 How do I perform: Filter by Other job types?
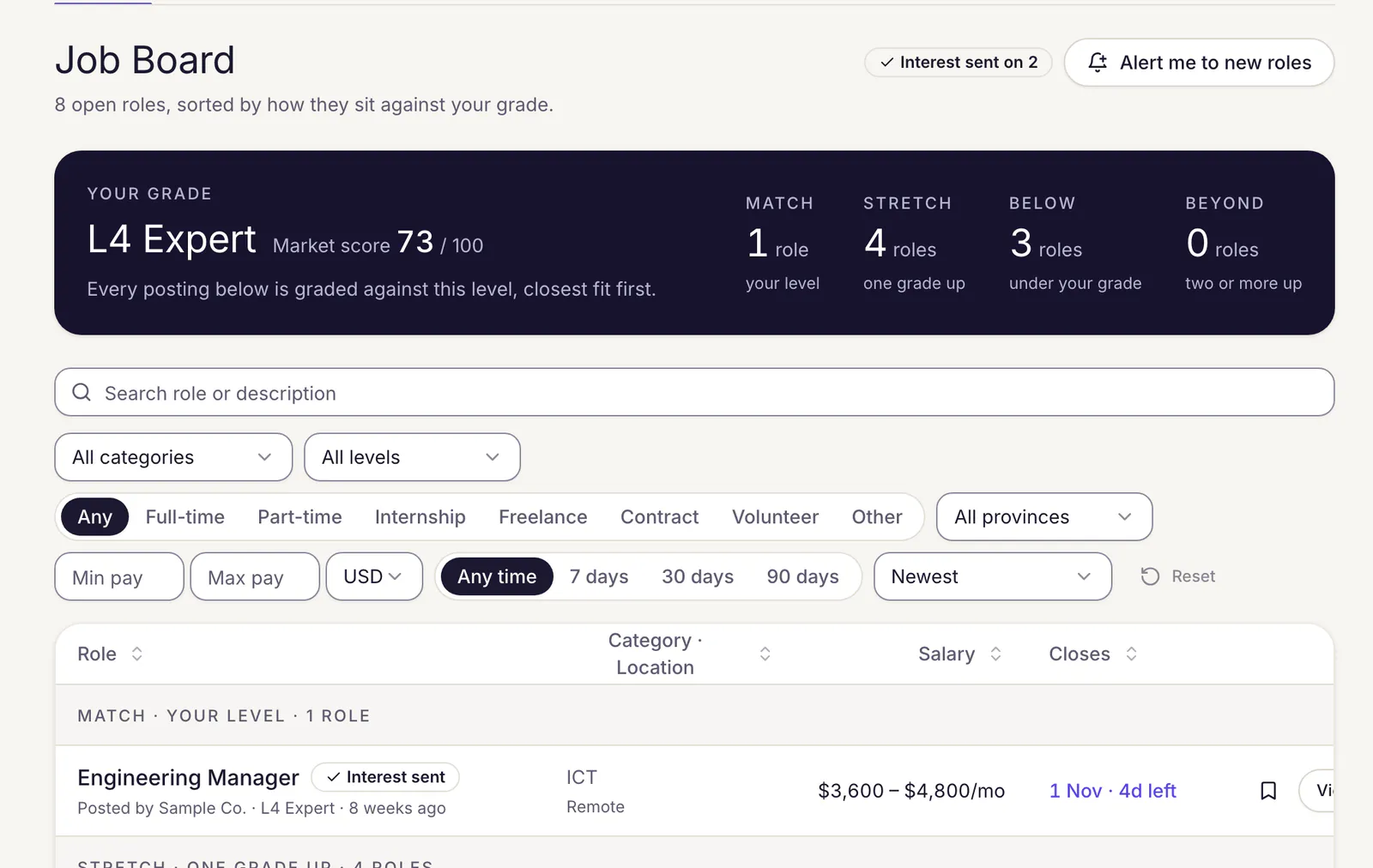pos(877,517)
